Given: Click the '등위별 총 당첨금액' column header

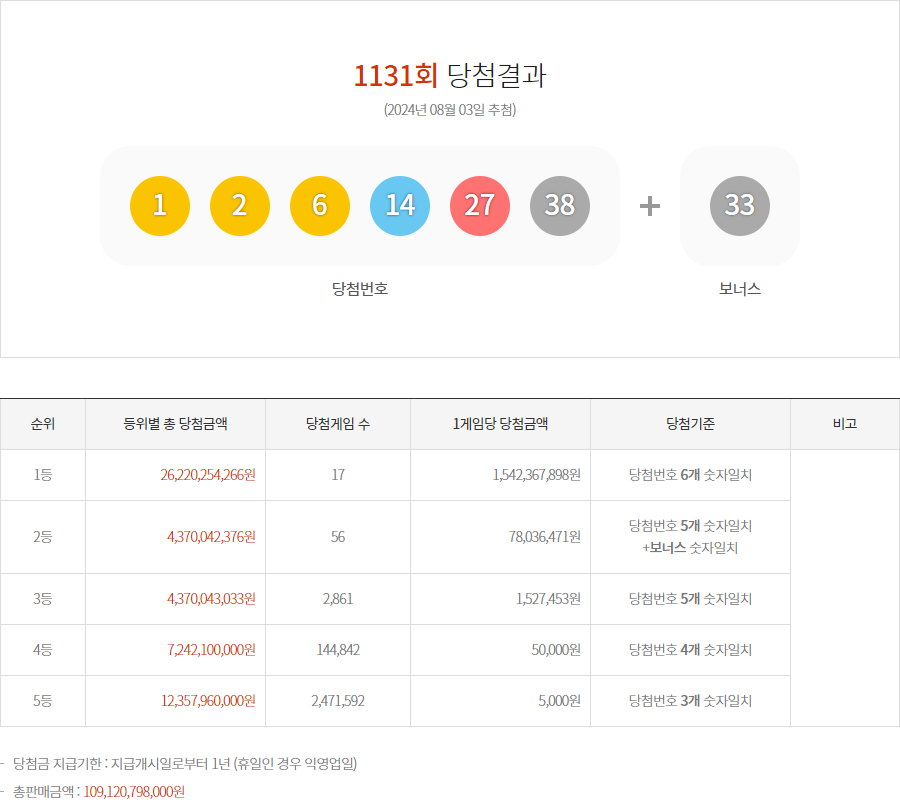Looking at the screenshot, I should click(x=175, y=424).
